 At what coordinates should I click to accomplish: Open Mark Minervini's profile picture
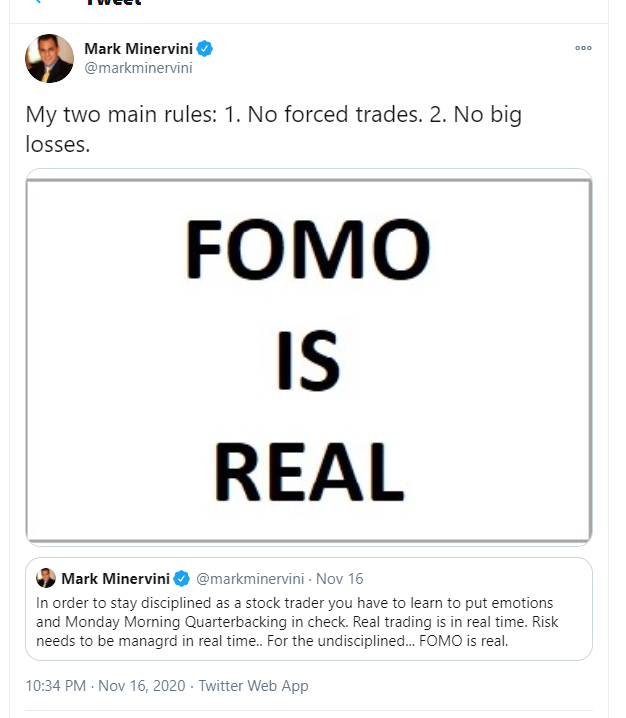click(x=49, y=58)
